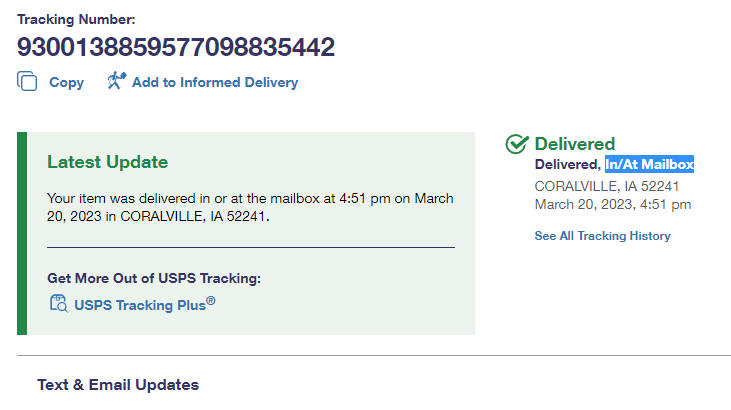Click the green bar beside Latest Update
Screen dimensions: 731x410
pos(22,232)
